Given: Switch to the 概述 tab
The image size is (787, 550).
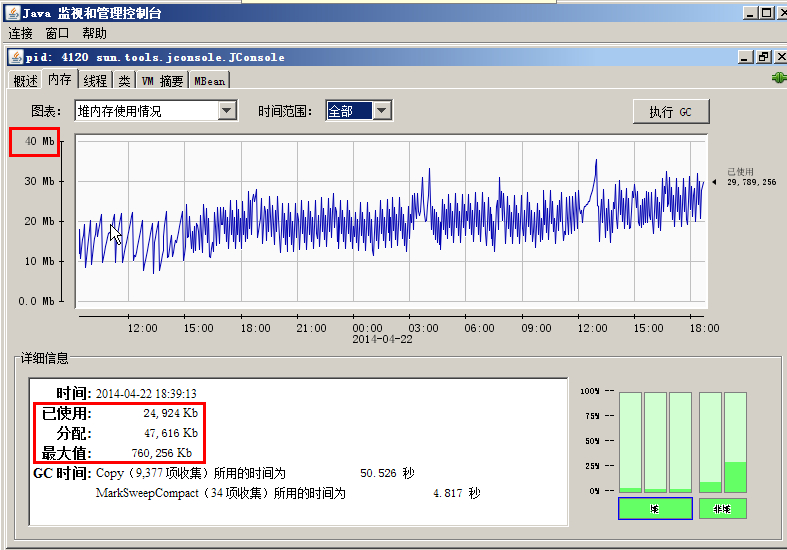Looking at the screenshot, I should pos(26,81).
